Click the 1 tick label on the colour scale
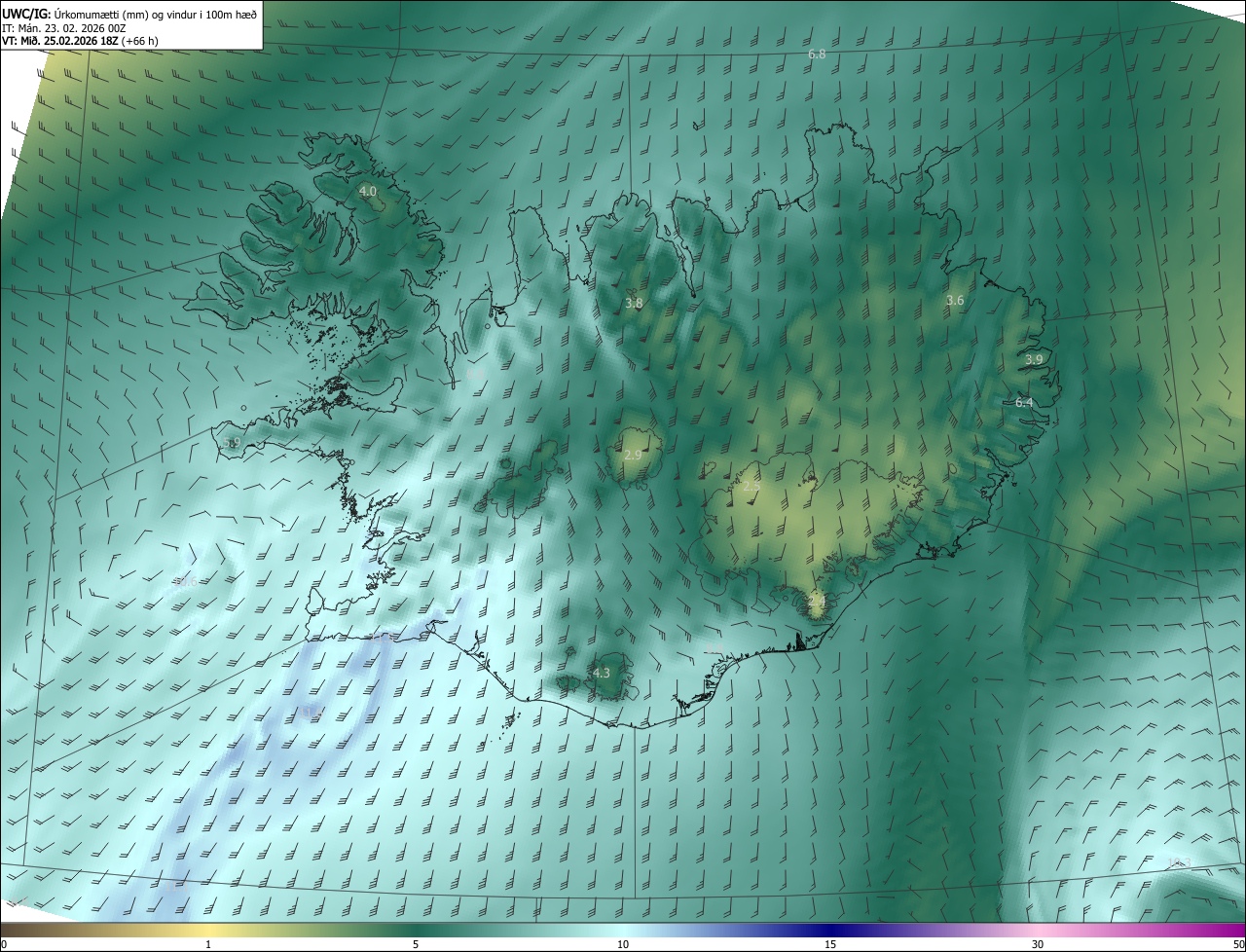Viewport: 1246px width, 952px height. (x=208, y=944)
